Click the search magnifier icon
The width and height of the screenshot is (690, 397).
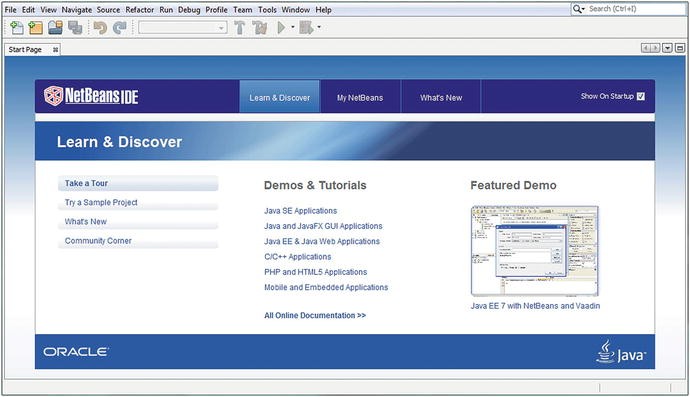[x=577, y=9]
